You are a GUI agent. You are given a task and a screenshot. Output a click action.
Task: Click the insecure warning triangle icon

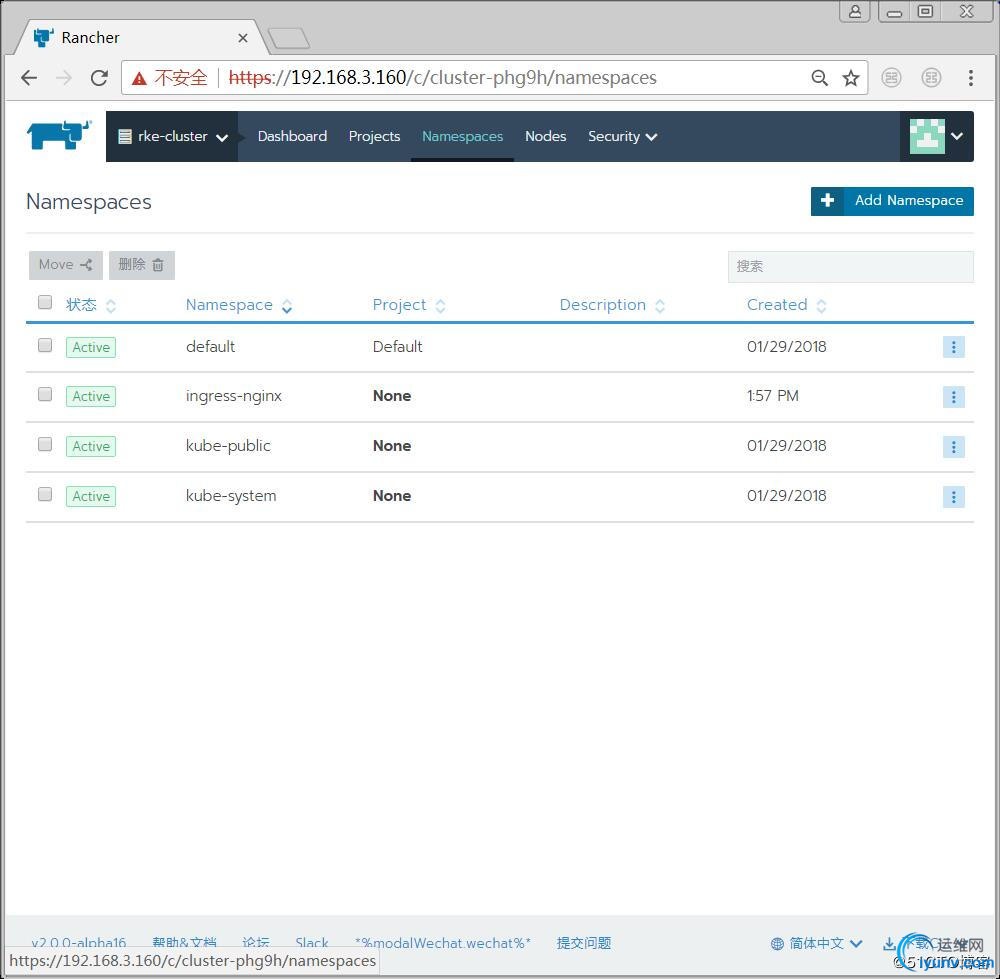point(139,78)
